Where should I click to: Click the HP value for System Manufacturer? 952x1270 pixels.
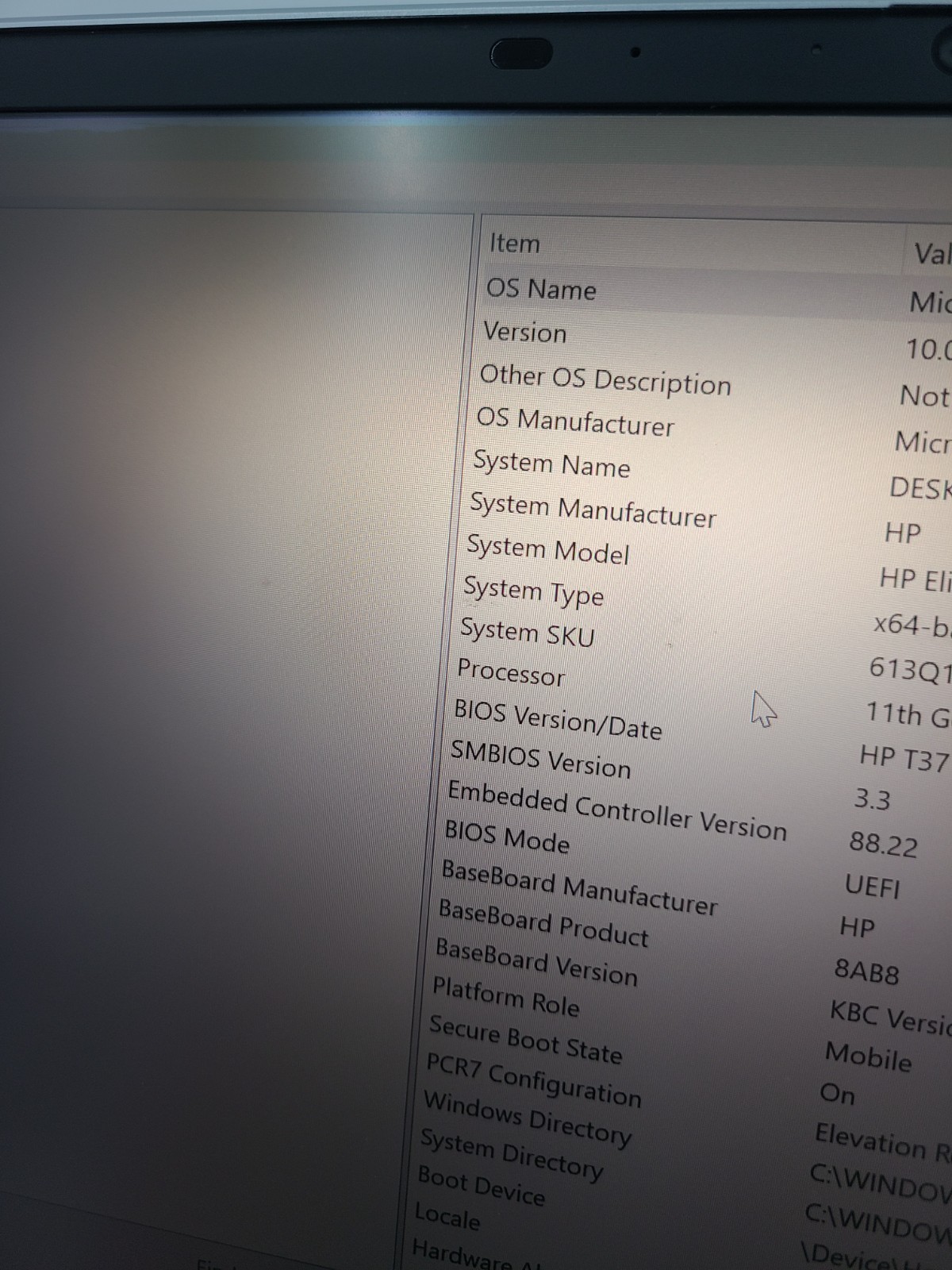[902, 533]
